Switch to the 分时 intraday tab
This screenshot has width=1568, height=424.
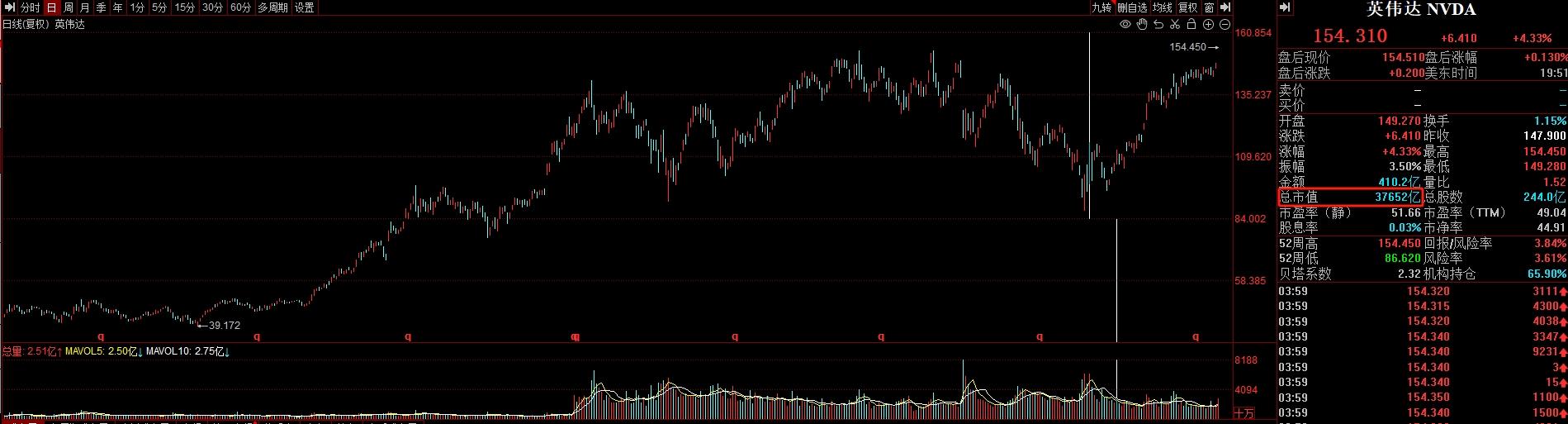pyautogui.click(x=30, y=7)
